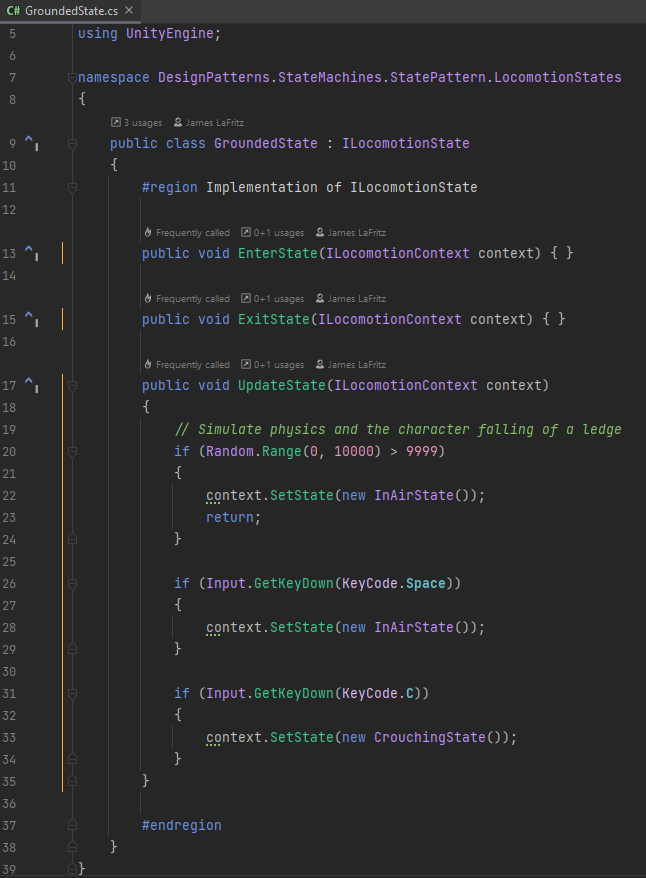Collapse the region fold on line 11

click(72, 188)
